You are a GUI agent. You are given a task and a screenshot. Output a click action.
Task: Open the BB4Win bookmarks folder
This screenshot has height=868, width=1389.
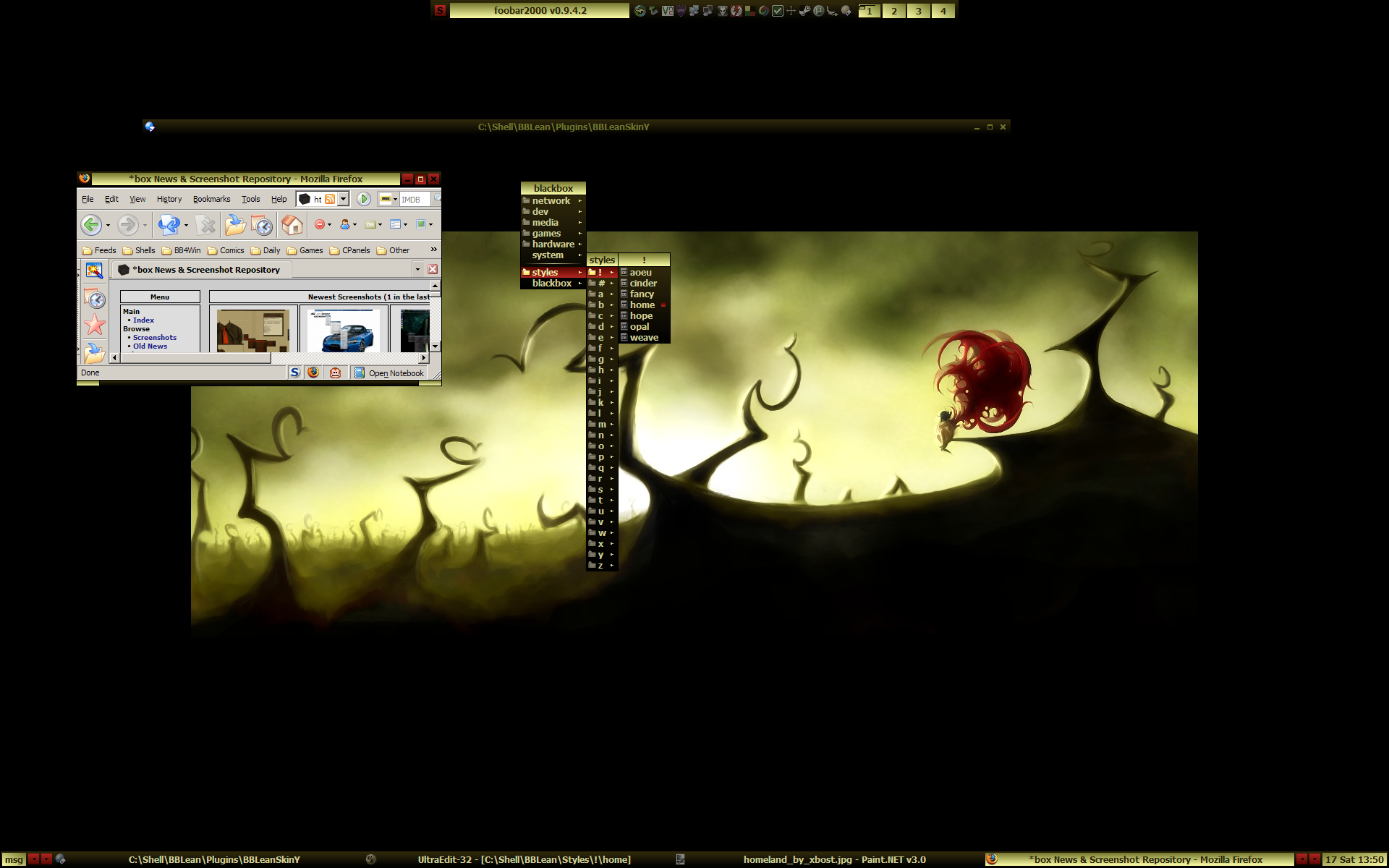pos(181,250)
